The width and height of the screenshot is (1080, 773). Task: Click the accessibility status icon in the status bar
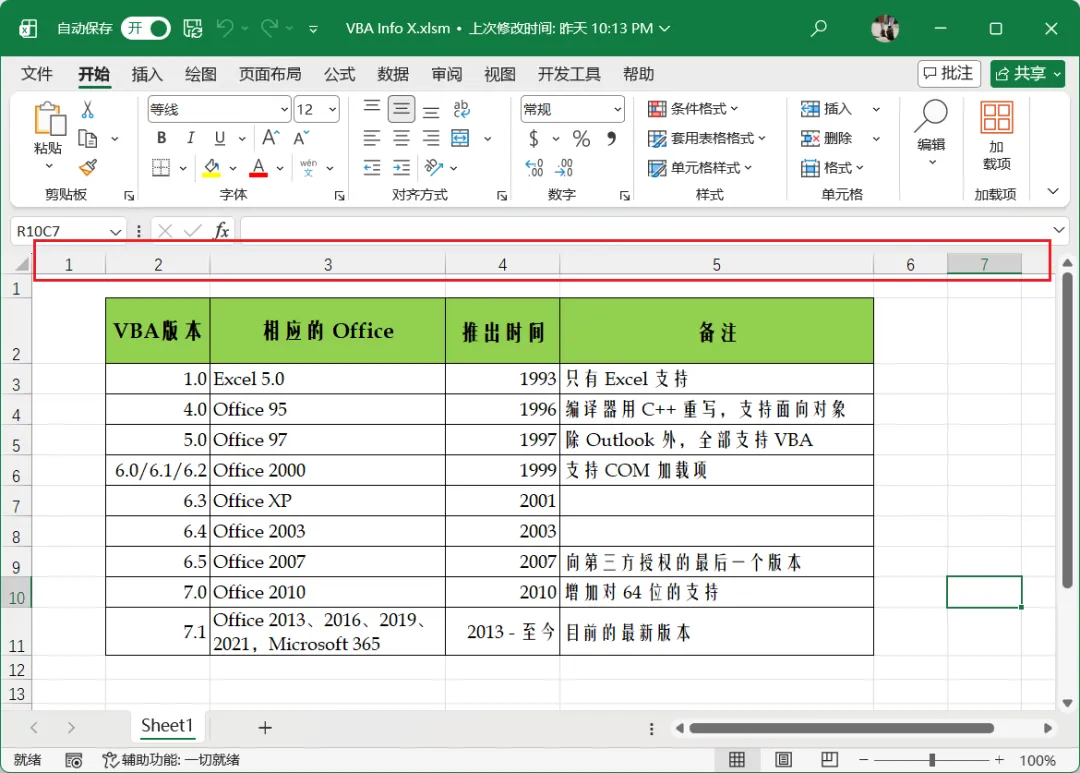tap(110, 760)
